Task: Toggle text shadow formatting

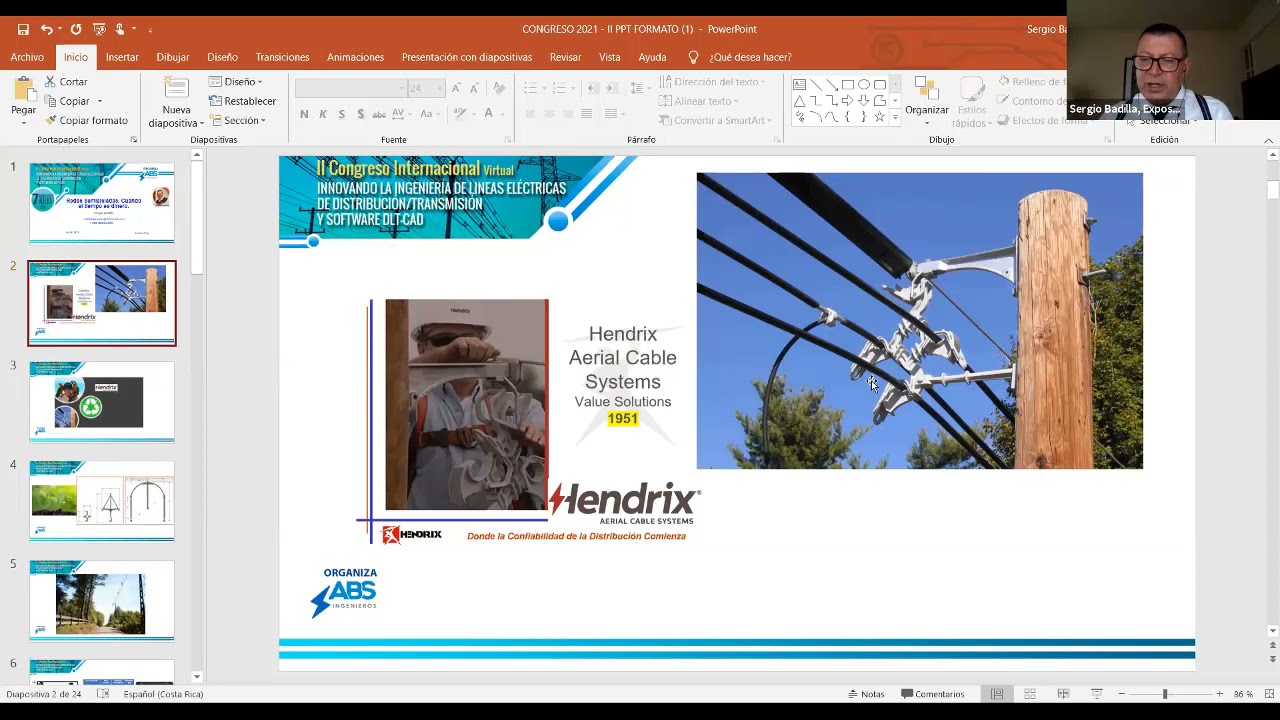Action: (361, 114)
